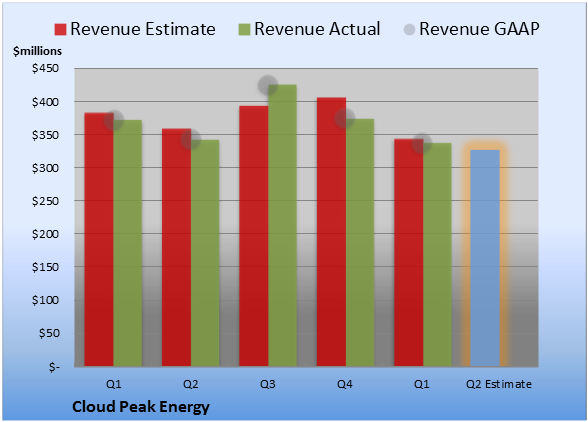Screen dimensions: 588x422
Task: Click the 'Q2' label between Q1 and Q3
Action: [x=190, y=384]
